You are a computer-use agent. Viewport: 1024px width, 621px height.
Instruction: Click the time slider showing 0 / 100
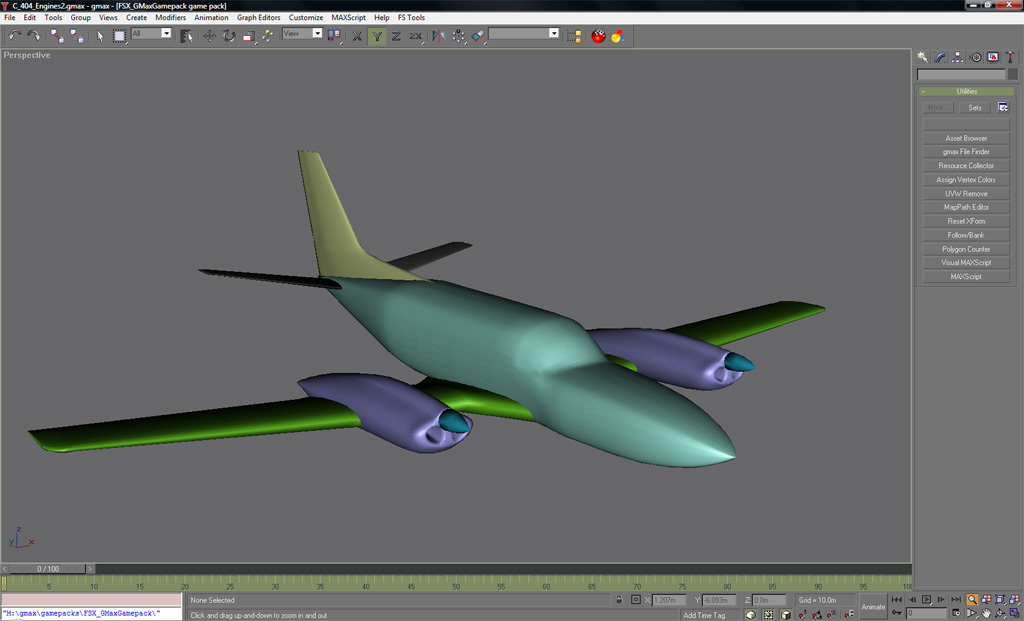[48, 569]
